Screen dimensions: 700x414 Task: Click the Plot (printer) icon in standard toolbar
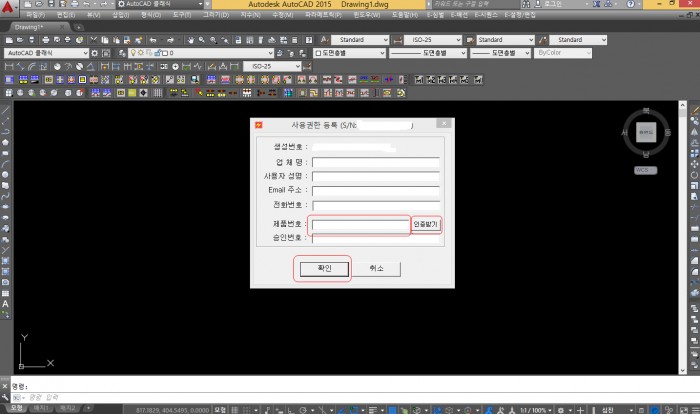[x=46, y=40]
